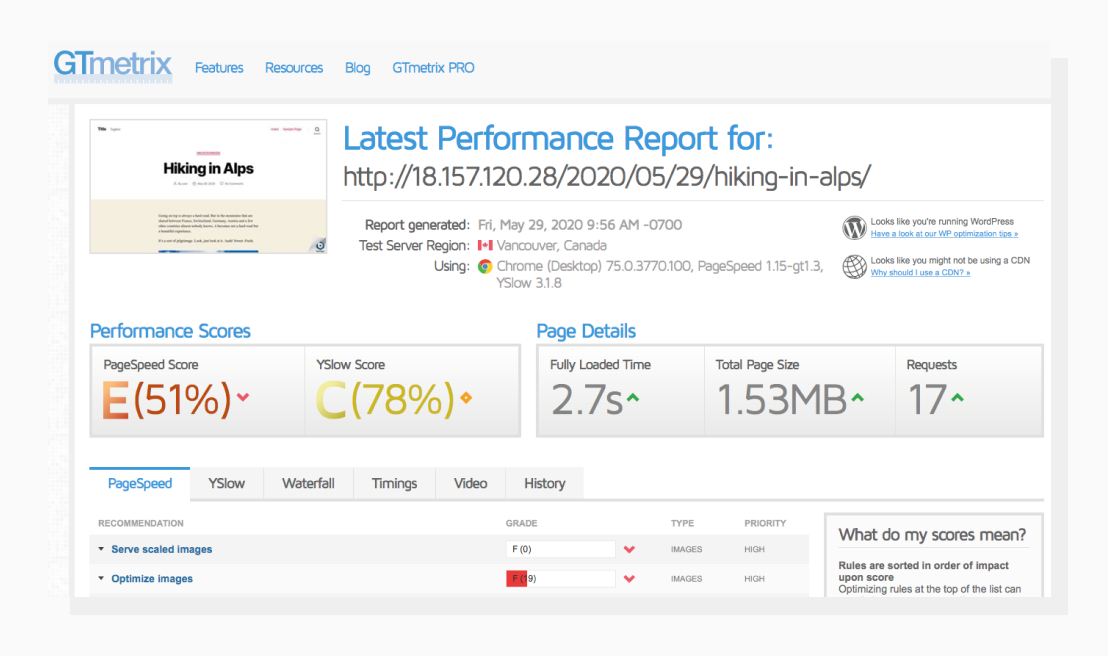Click the red arrow beside the Serve scaled images grade
Viewport: 1108px width, 656px height.
click(x=631, y=548)
